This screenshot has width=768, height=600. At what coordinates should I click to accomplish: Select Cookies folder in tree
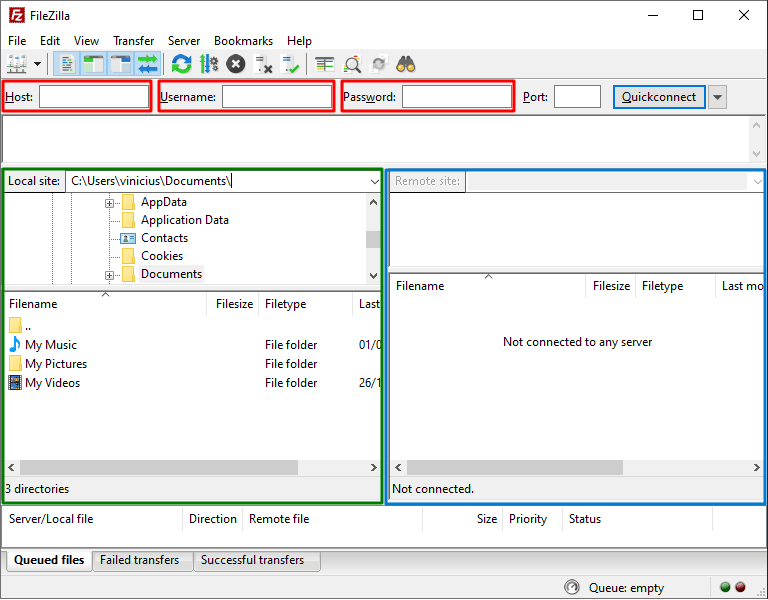tap(162, 256)
